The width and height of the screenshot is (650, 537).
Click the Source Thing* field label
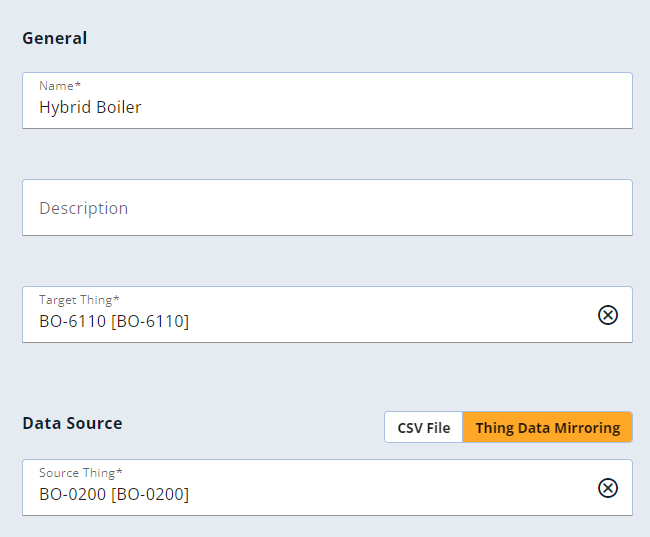click(x=81, y=473)
